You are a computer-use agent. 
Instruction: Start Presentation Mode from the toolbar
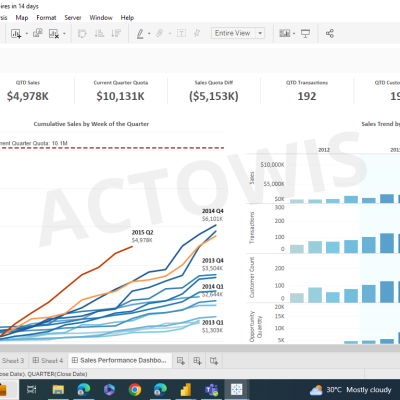pyautogui.click(x=305, y=33)
